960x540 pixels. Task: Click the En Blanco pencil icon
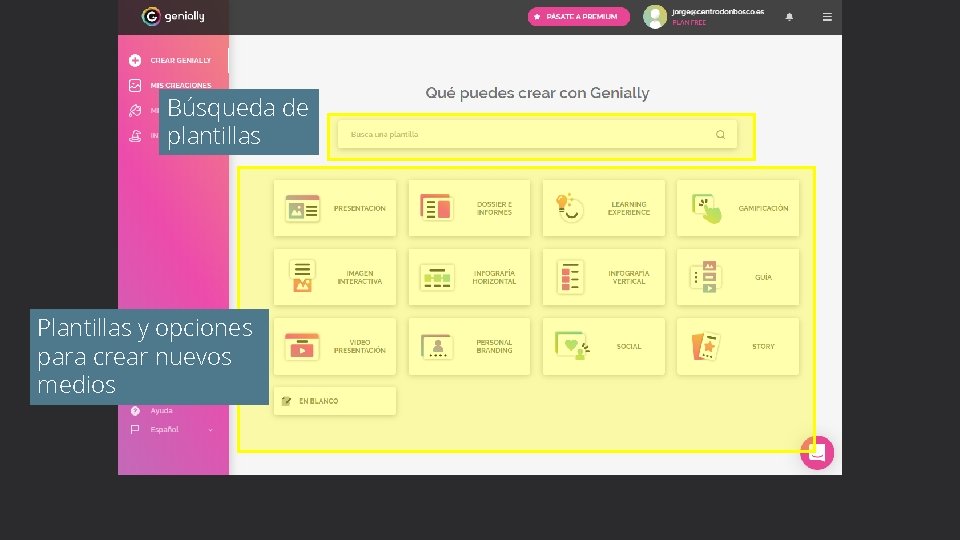point(286,401)
